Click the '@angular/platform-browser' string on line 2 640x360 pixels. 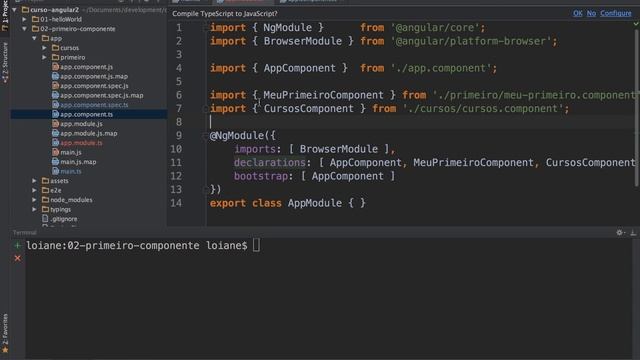click(x=470, y=41)
